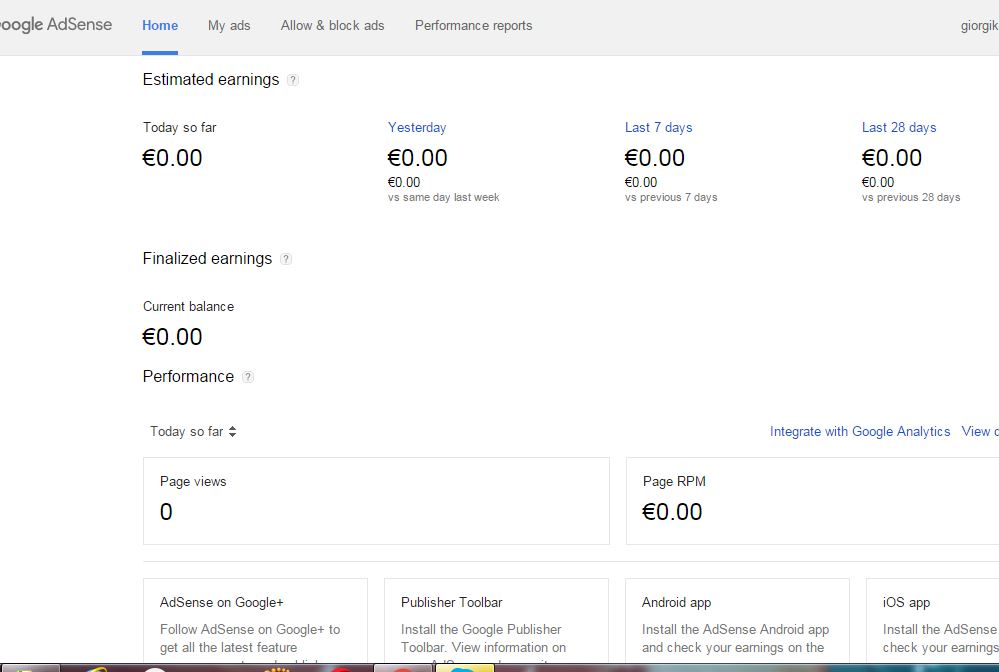Viewport: 999px width, 672px height.
Task: Open the help tooltip for Finalized earnings
Action: click(x=286, y=259)
